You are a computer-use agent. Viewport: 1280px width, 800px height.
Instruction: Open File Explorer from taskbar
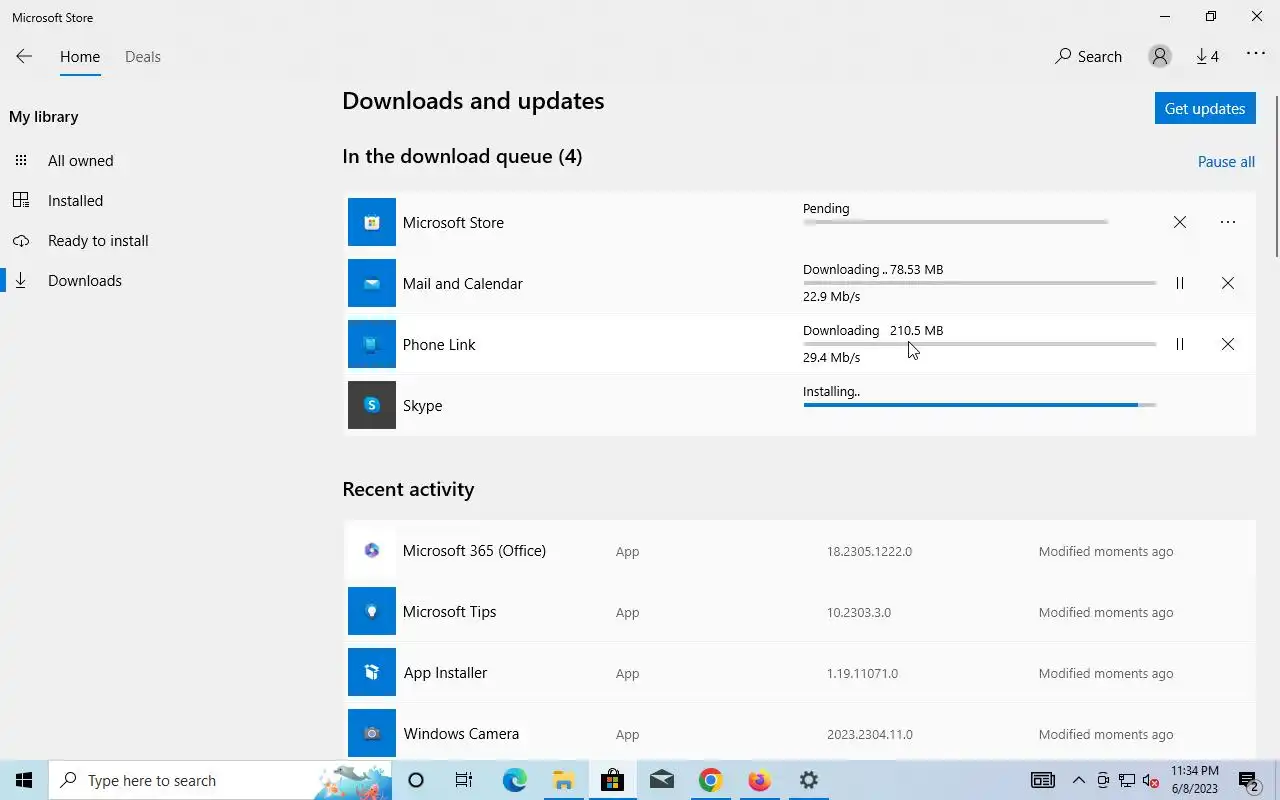(x=563, y=780)
